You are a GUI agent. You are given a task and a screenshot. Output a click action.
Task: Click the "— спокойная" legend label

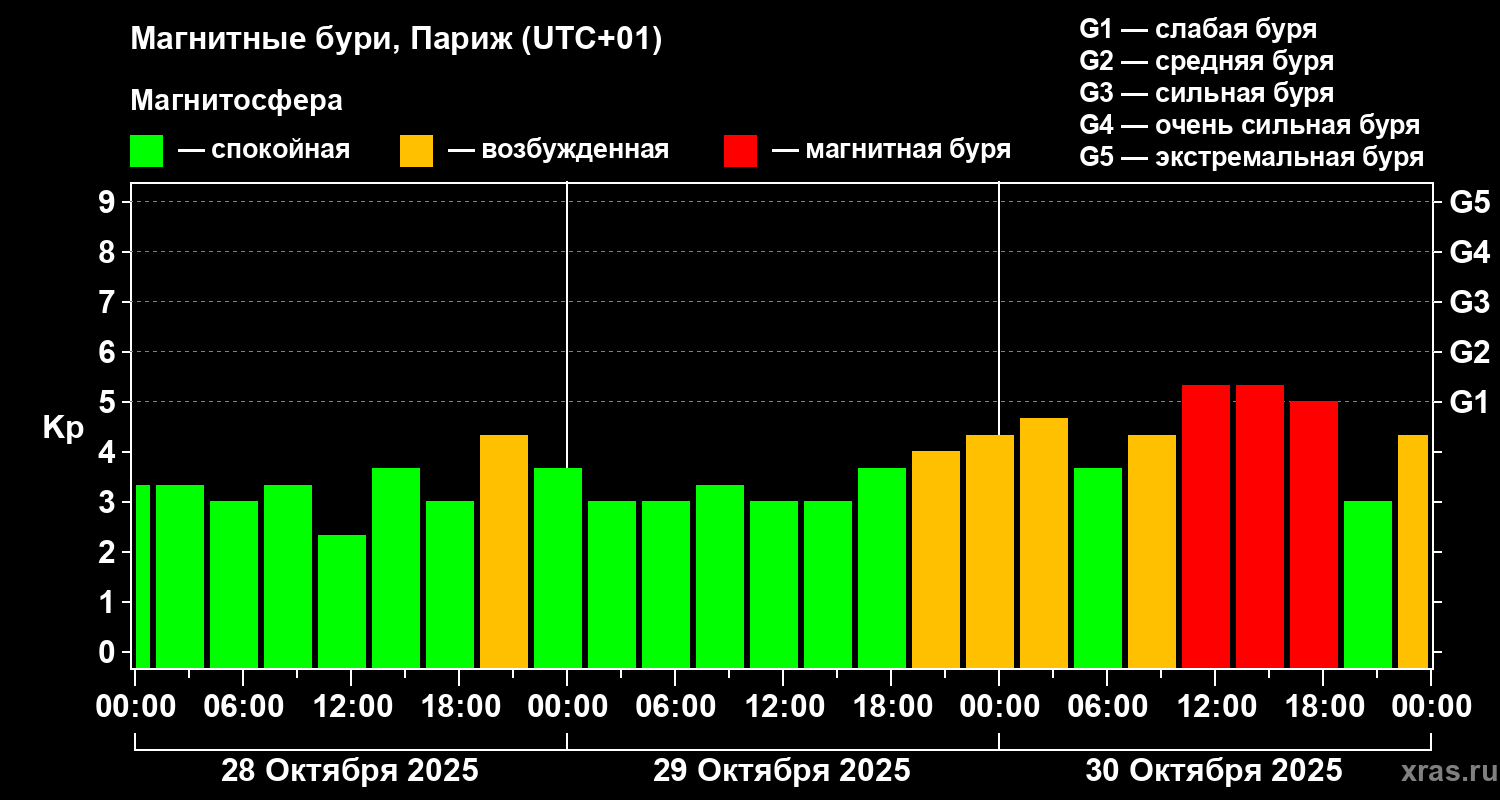[x=264, y=150]
